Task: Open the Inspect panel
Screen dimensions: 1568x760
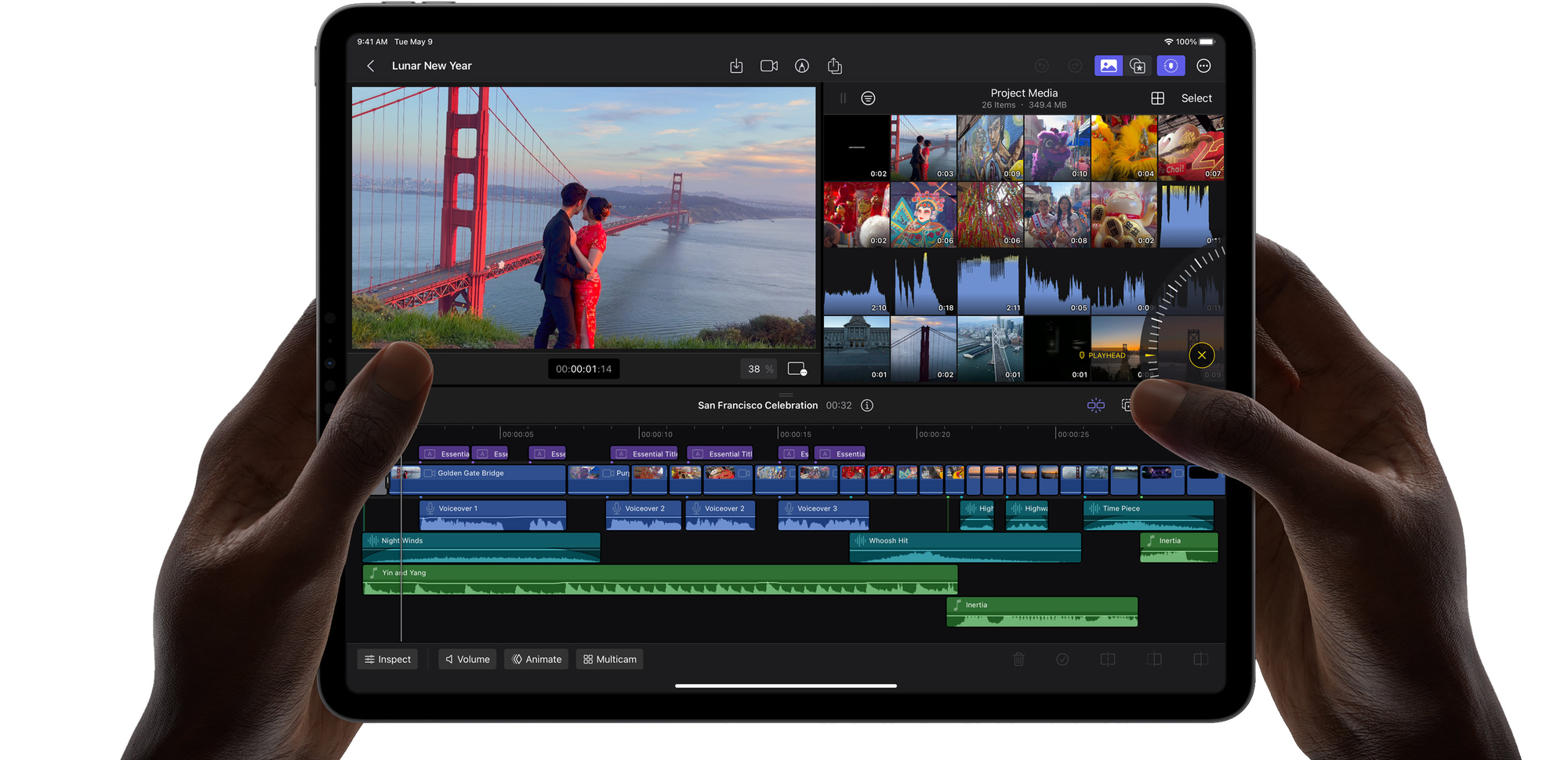Action: coord(387,659)
